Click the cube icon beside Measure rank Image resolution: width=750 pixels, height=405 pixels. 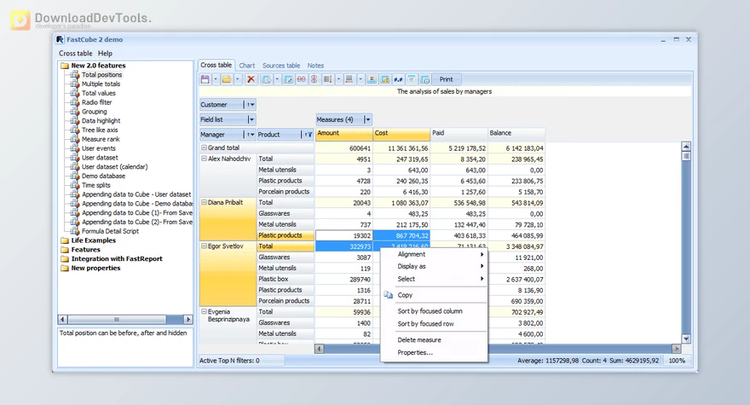coord(75,139)
